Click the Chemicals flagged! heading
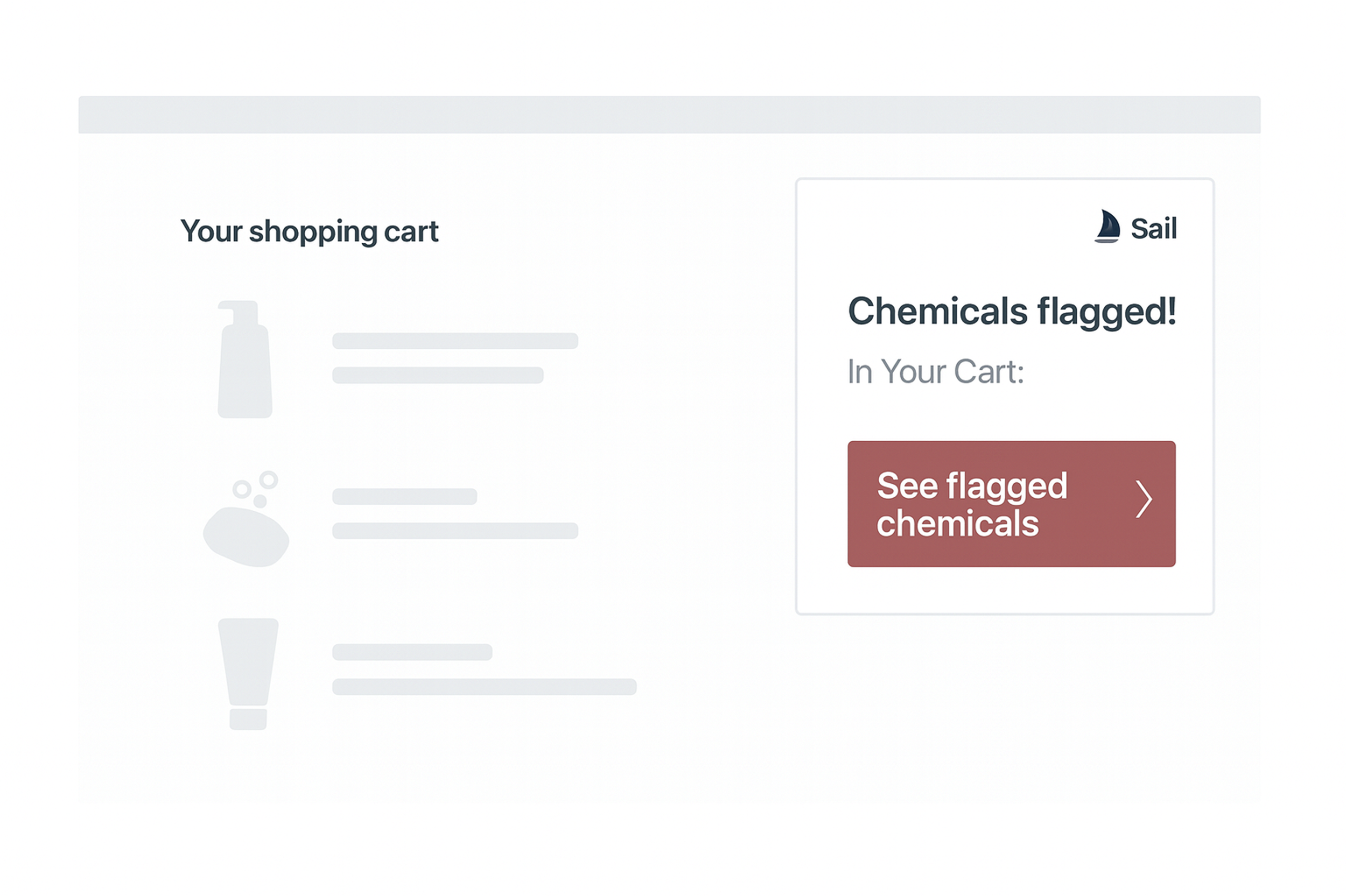 [x=1011, y=312]
